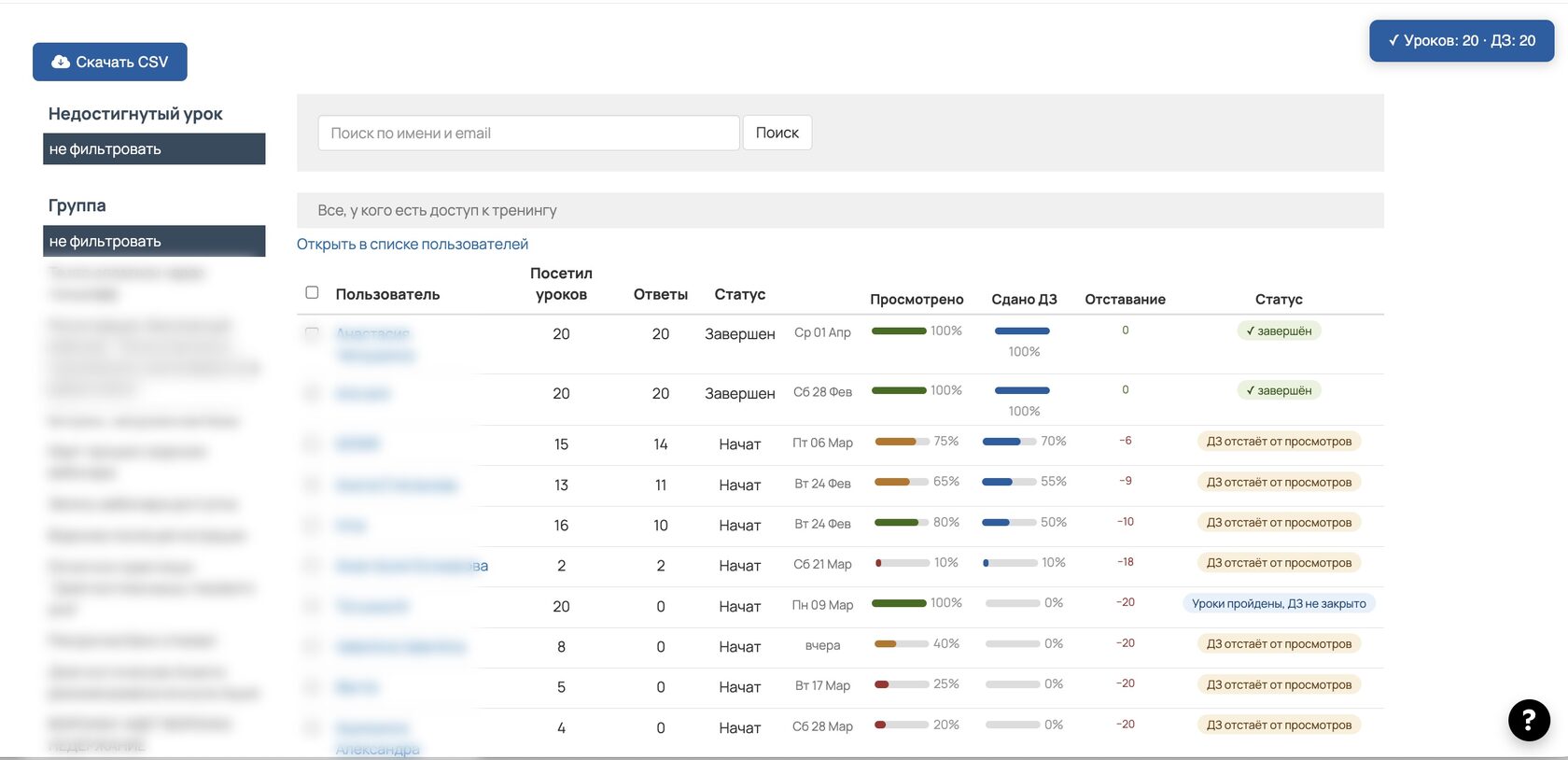Click the round help question mark icon
The image size is (1568, 760).
(1528, 720)
